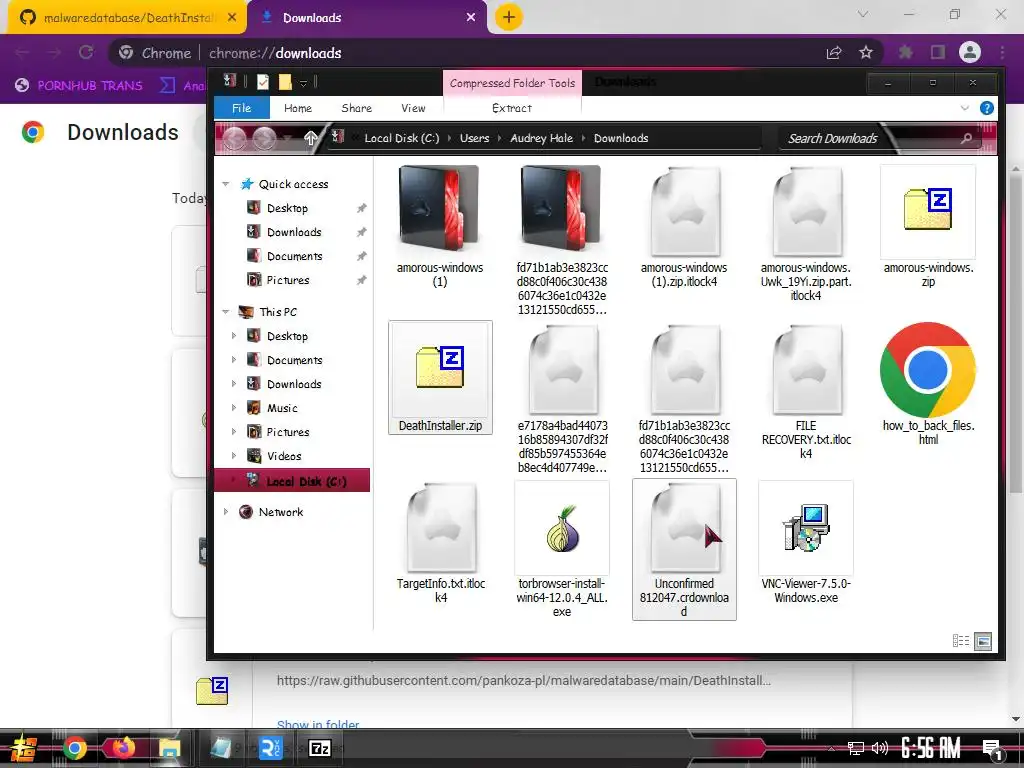Click Audrey Hale in the address breadcrumb
The width and height of the screenshot is (1024, 768).
541,138
